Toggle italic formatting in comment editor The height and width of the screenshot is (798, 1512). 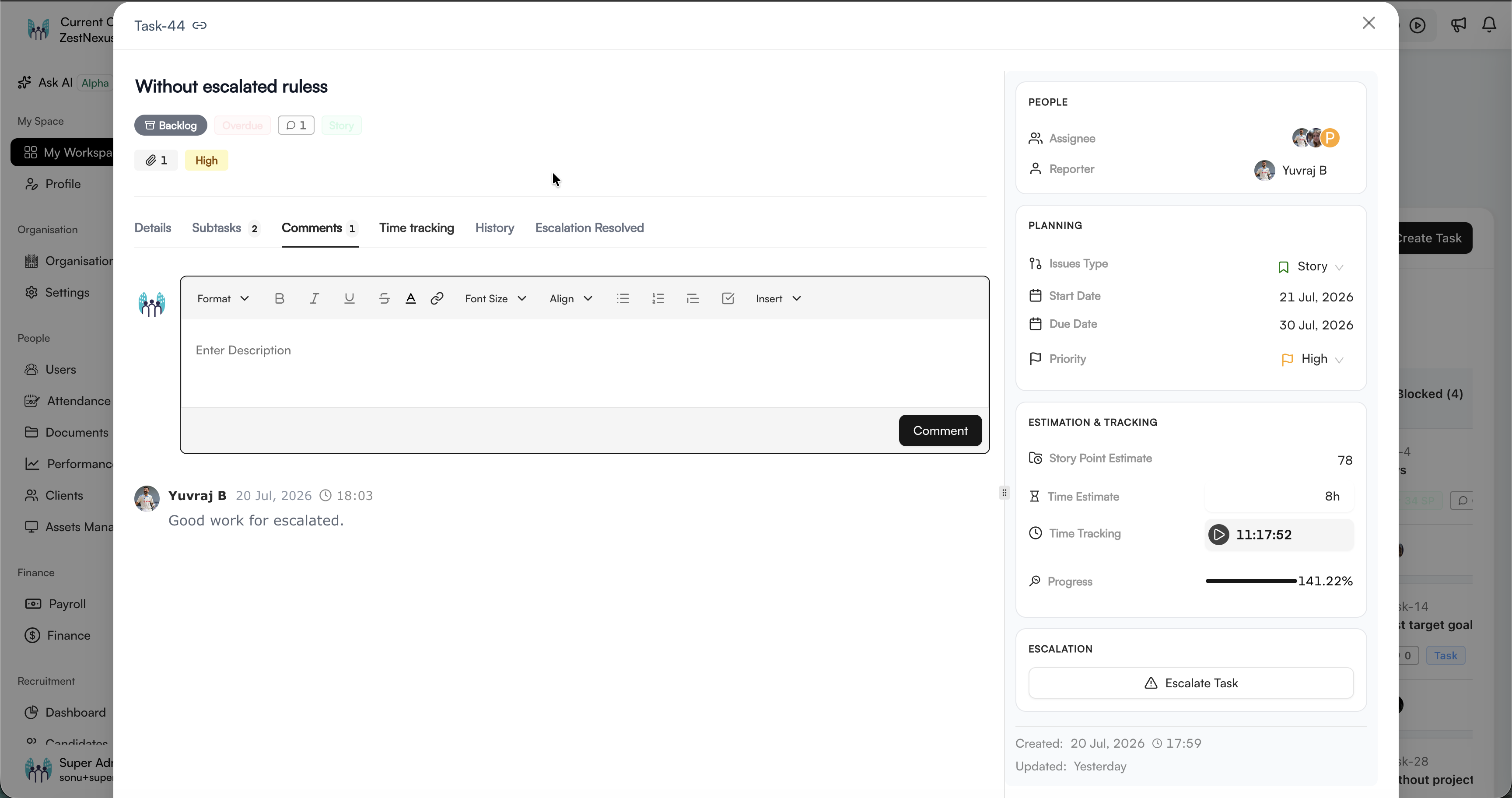click(315, 299)
